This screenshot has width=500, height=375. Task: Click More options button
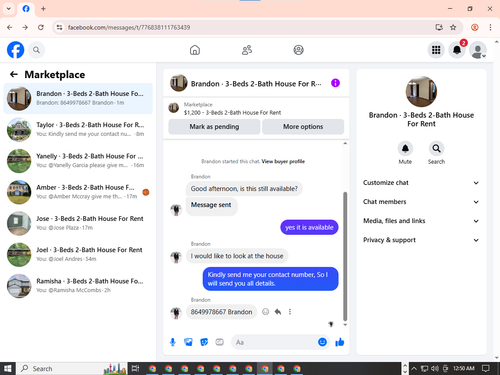(303, 127)
